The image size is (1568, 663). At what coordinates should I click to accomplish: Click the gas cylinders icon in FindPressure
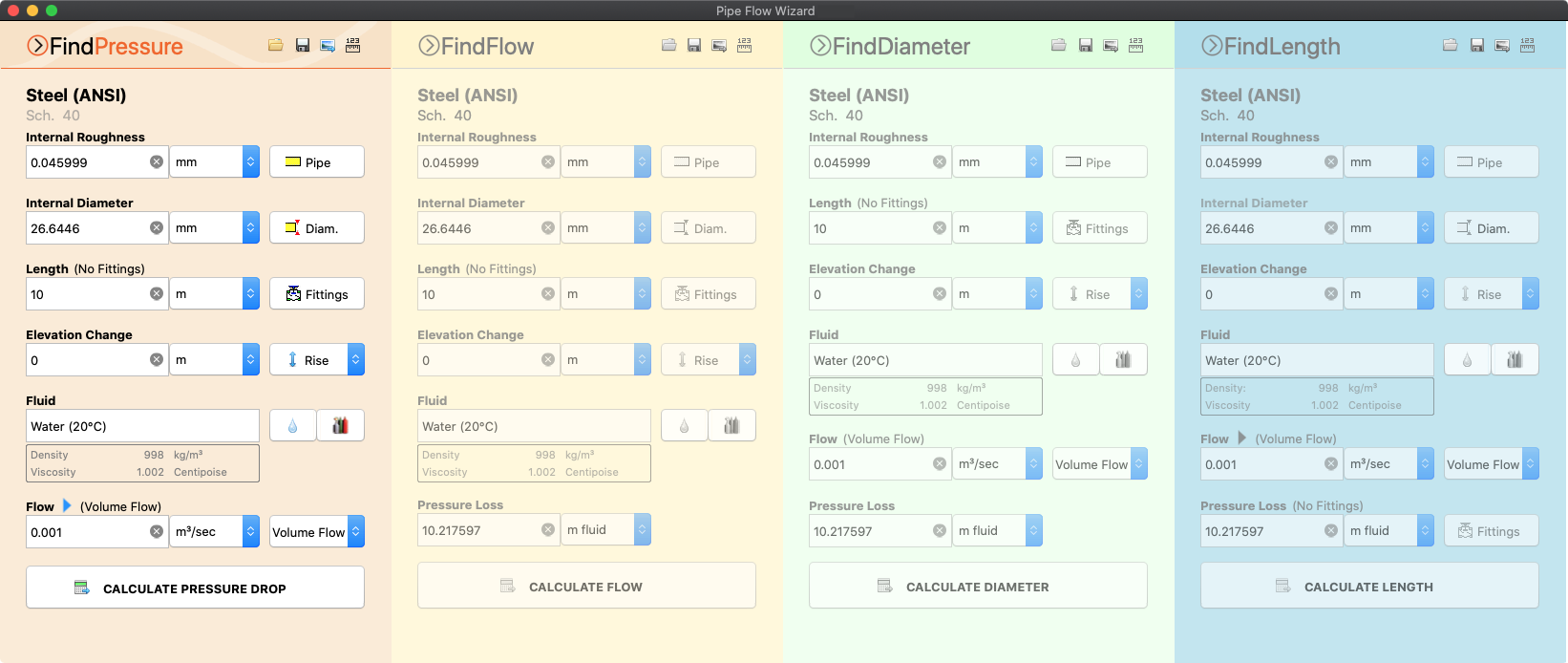coord(340,426)
